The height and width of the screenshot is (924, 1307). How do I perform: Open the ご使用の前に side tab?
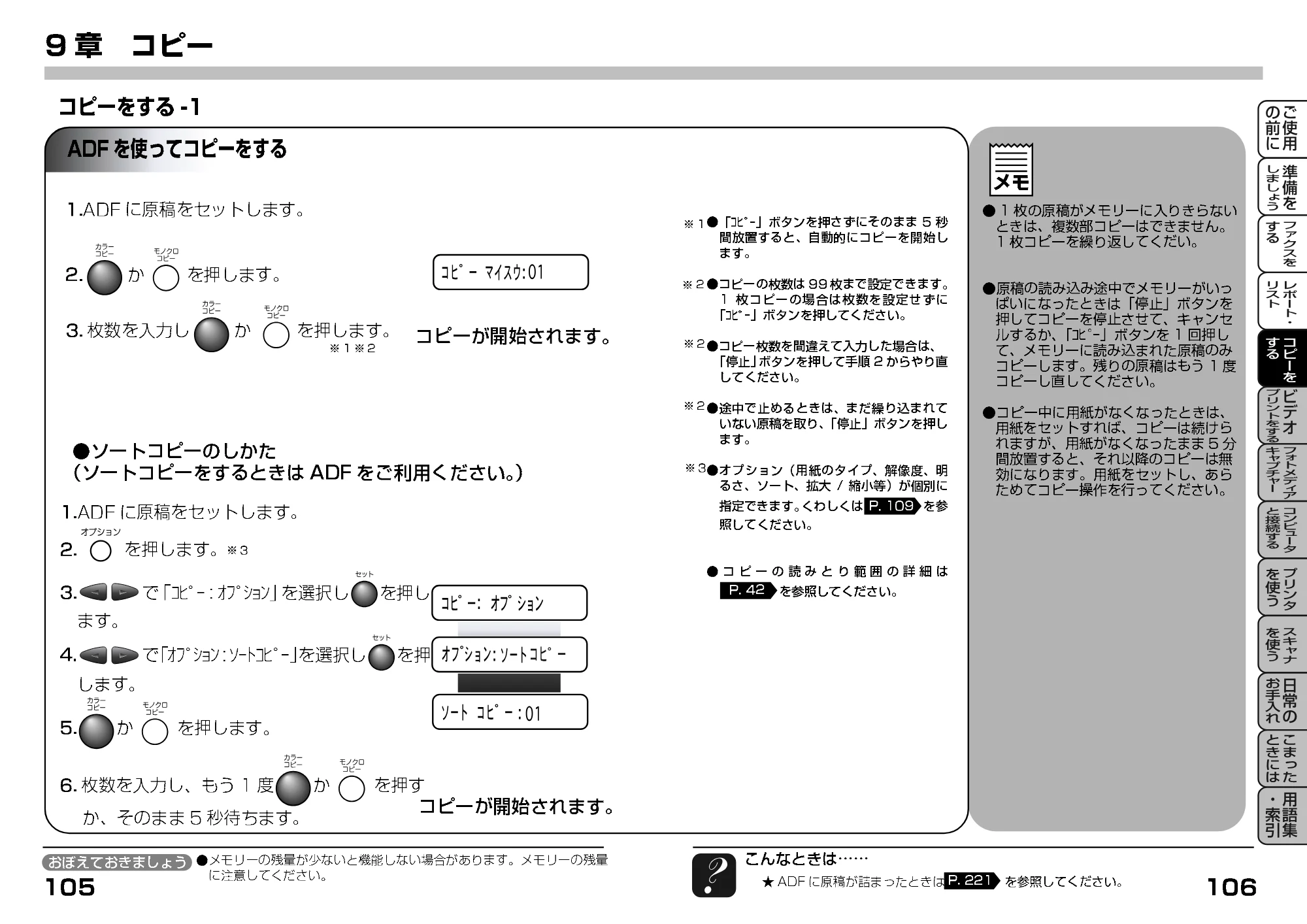tap(1282, 128)
